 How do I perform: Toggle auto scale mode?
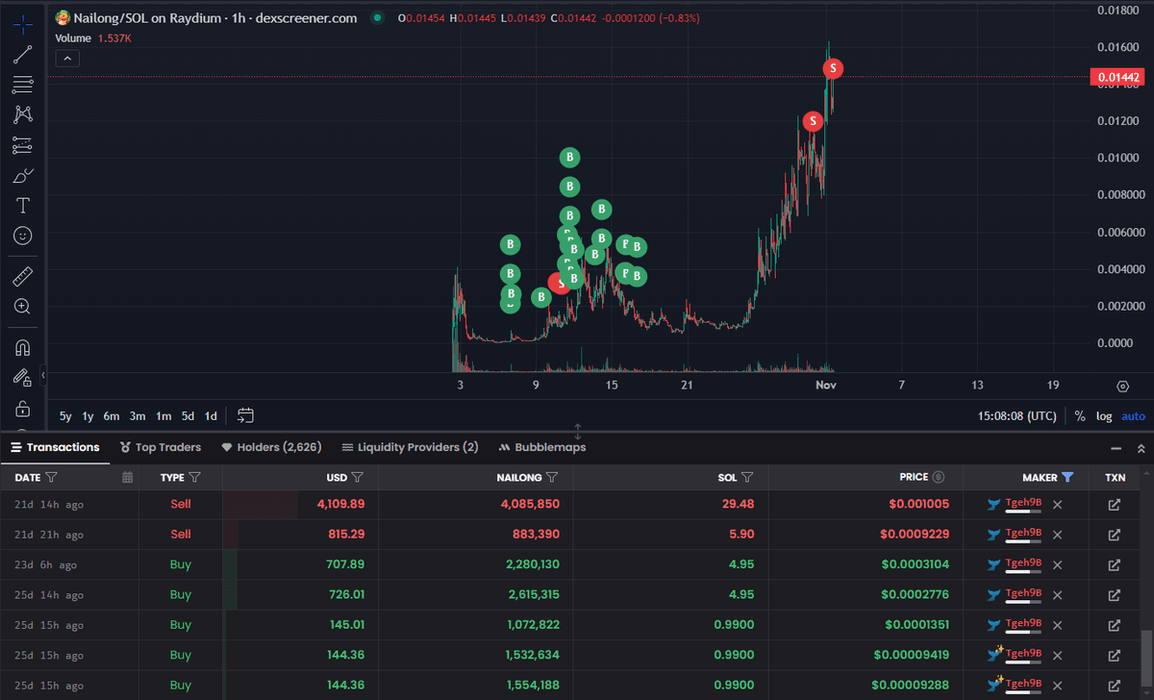(1133, 416)
